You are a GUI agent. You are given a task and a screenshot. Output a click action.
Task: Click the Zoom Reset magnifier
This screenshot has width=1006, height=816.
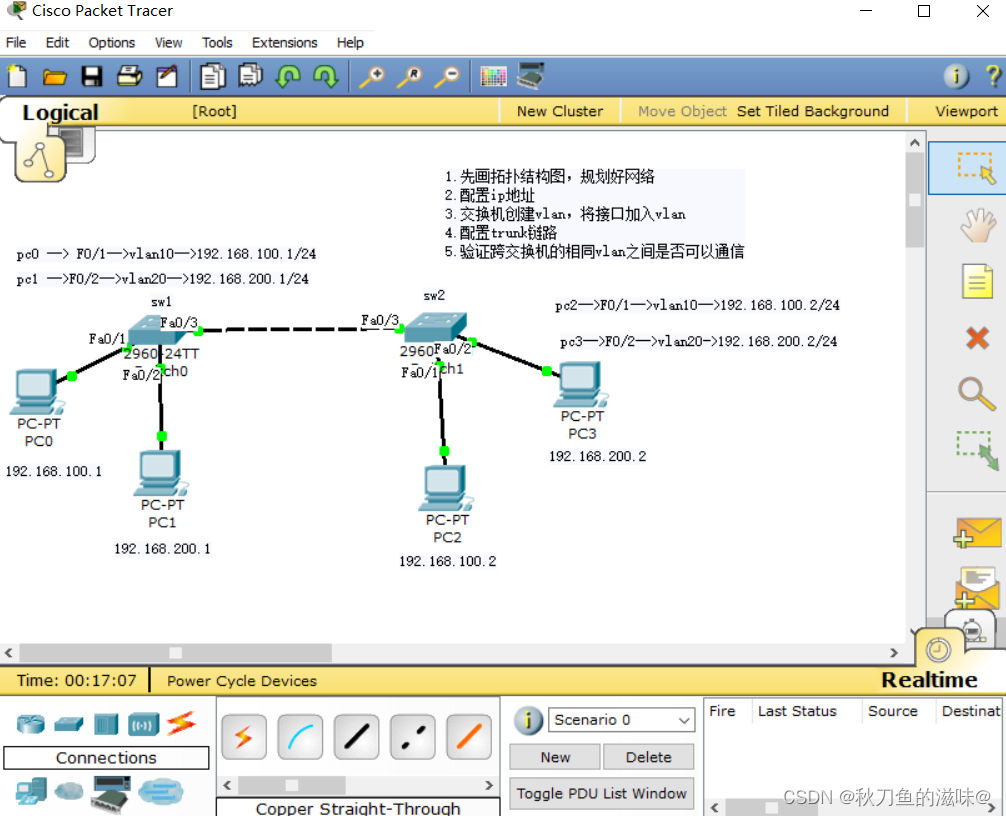[409, 76]
